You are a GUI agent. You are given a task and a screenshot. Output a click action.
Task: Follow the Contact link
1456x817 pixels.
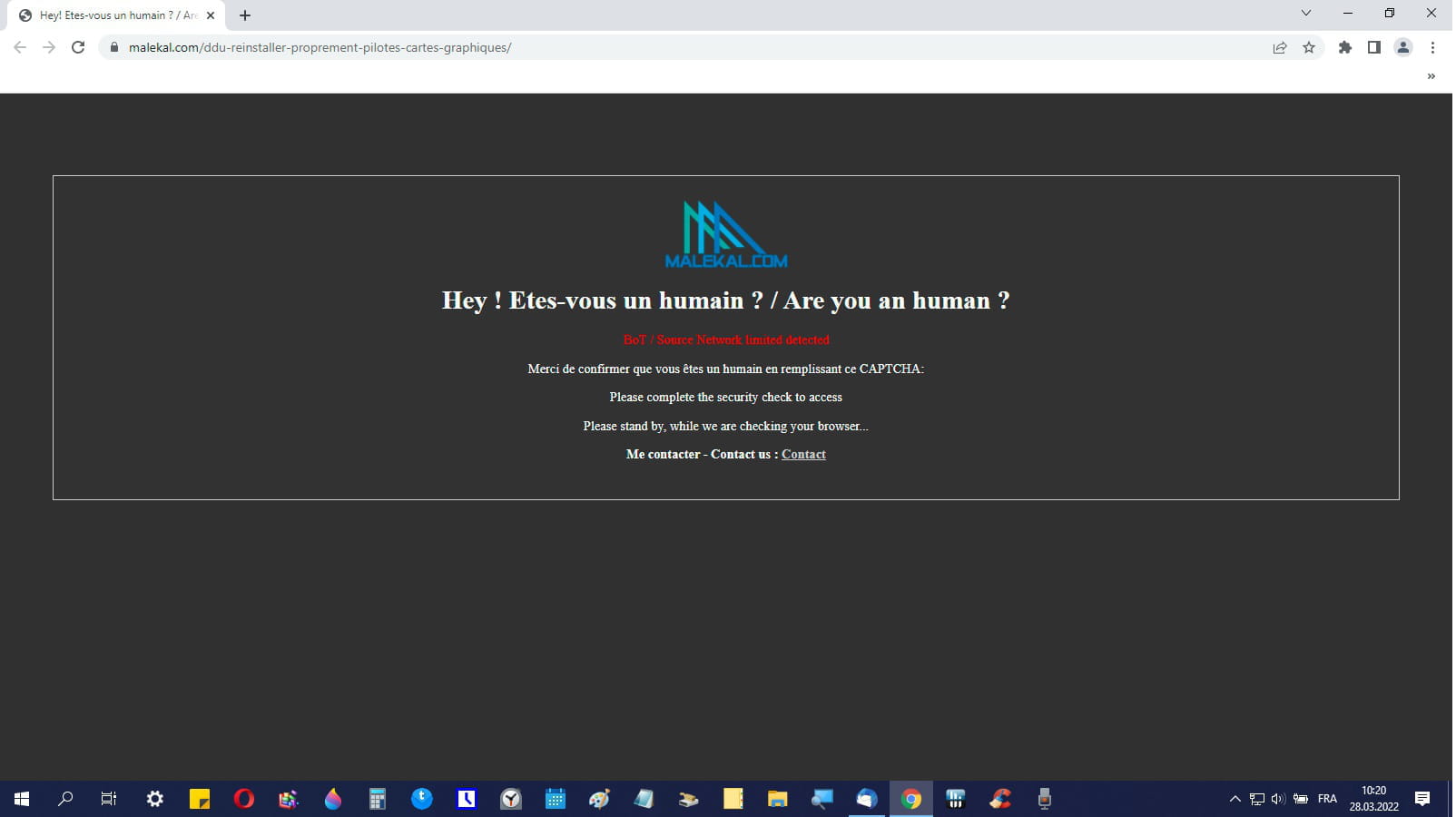803,454
